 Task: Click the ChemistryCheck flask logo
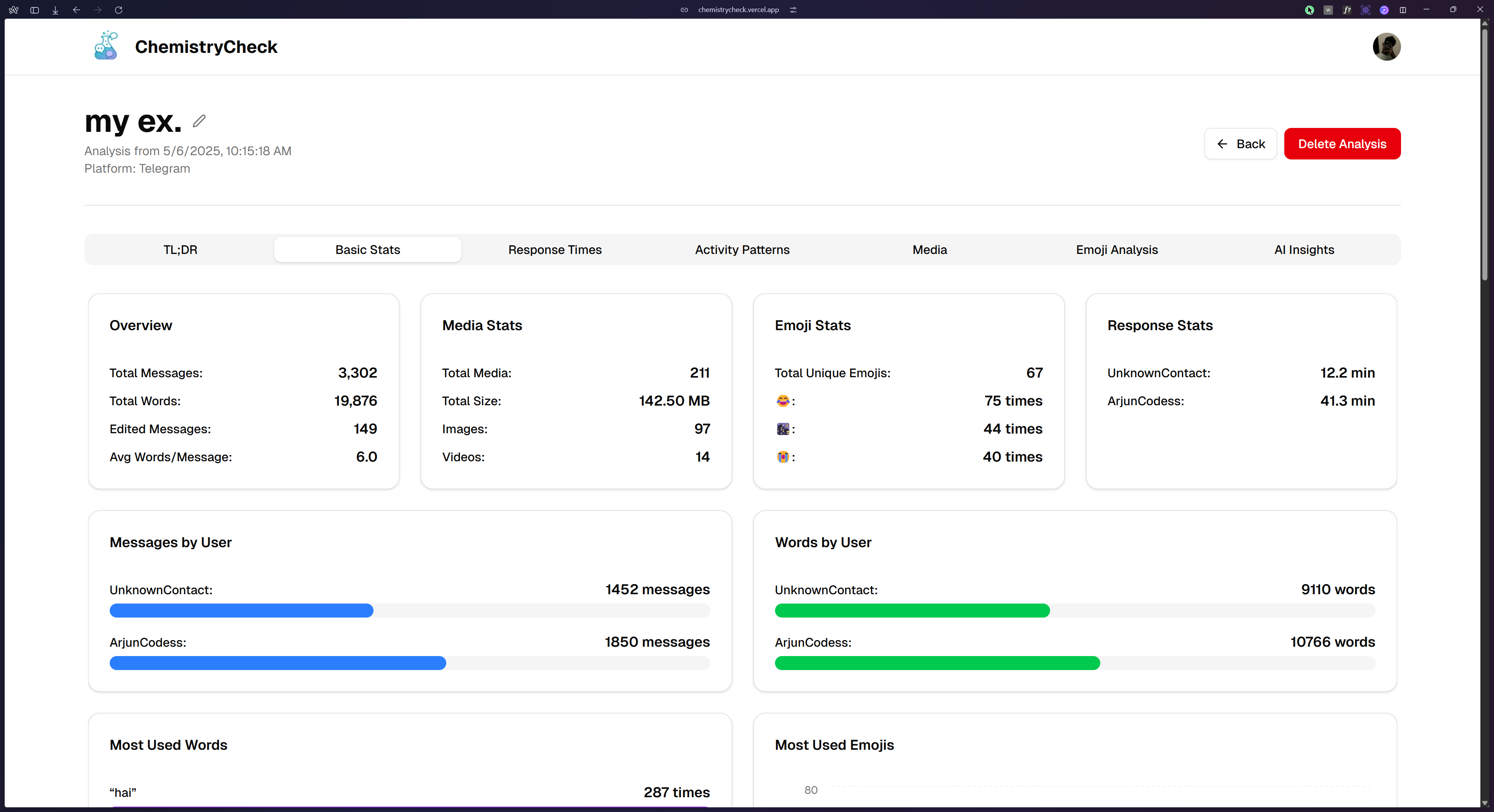click(x=105, y=46)
